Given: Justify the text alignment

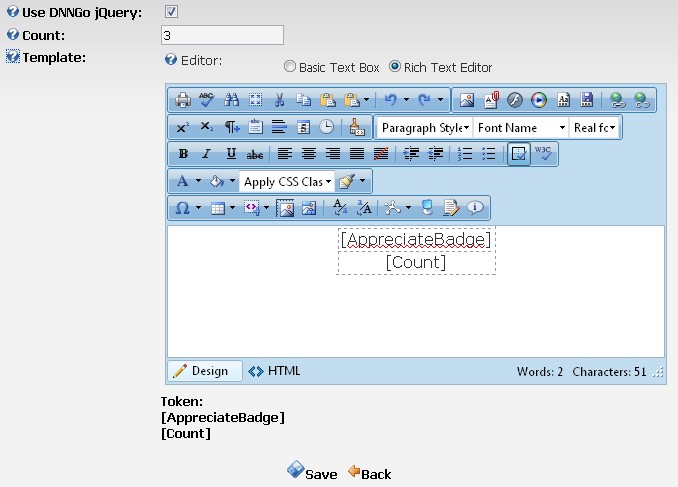Looking at the screenshot, I should coord(357,154).
